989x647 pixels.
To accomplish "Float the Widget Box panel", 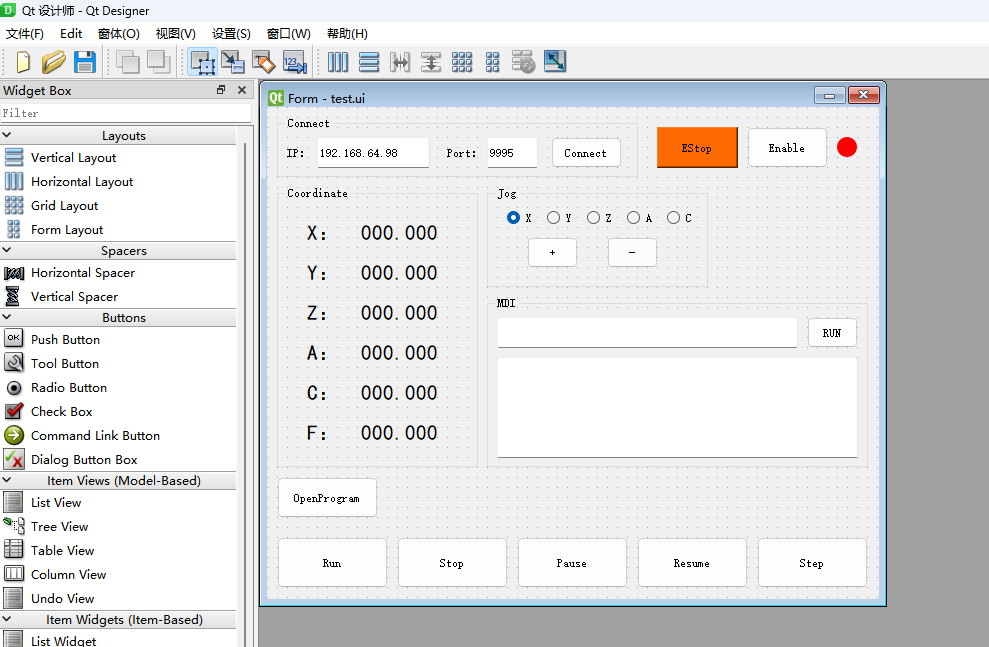I will (x=221, y=90).
